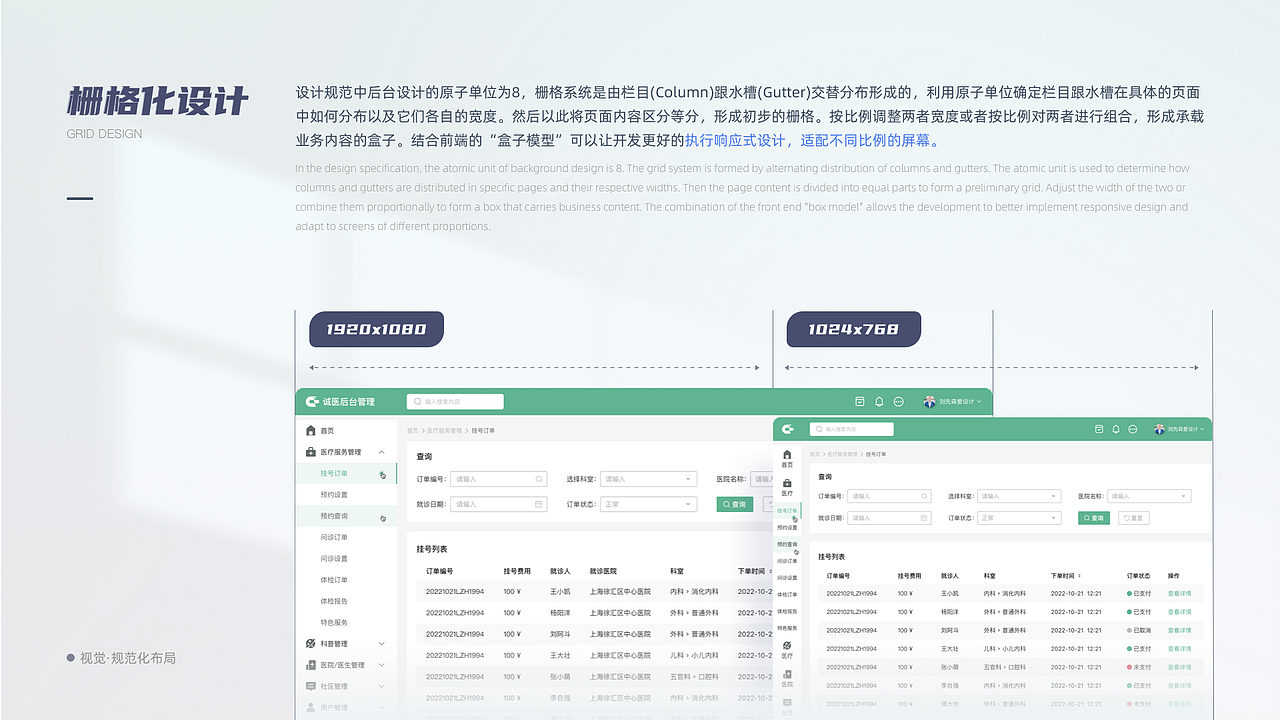Click the bell icon in the 1024 mockup header
The image size is (1280, 720).
[1116, 428]
